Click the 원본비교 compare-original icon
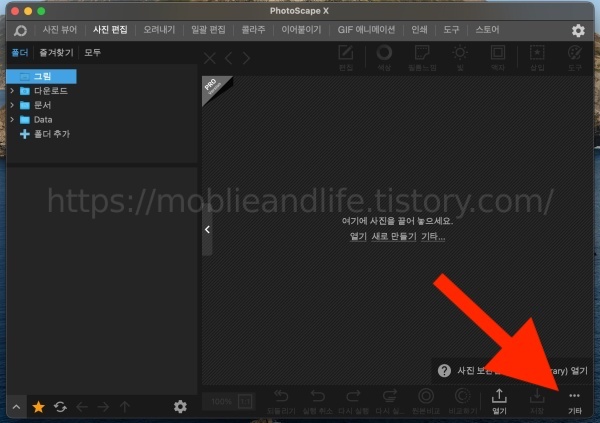This screenshot has height=423, width=600. coord(426,396)
